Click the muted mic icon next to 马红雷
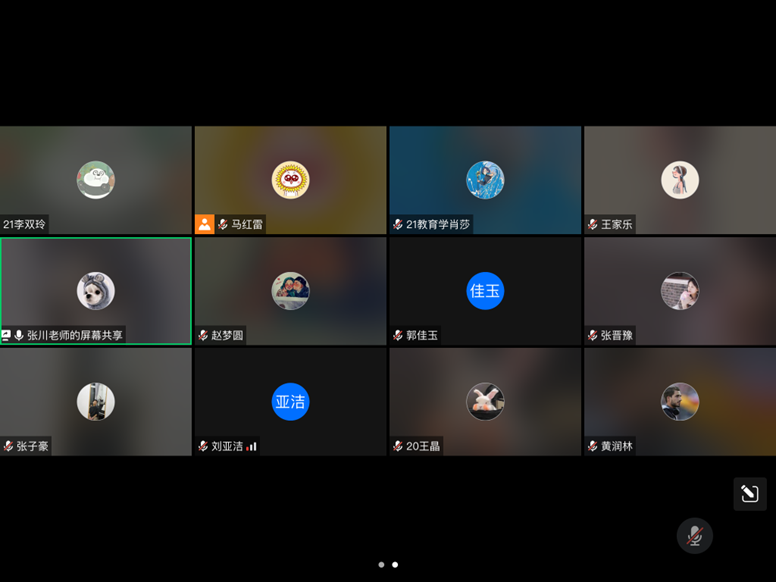 (x=223, y=225)
